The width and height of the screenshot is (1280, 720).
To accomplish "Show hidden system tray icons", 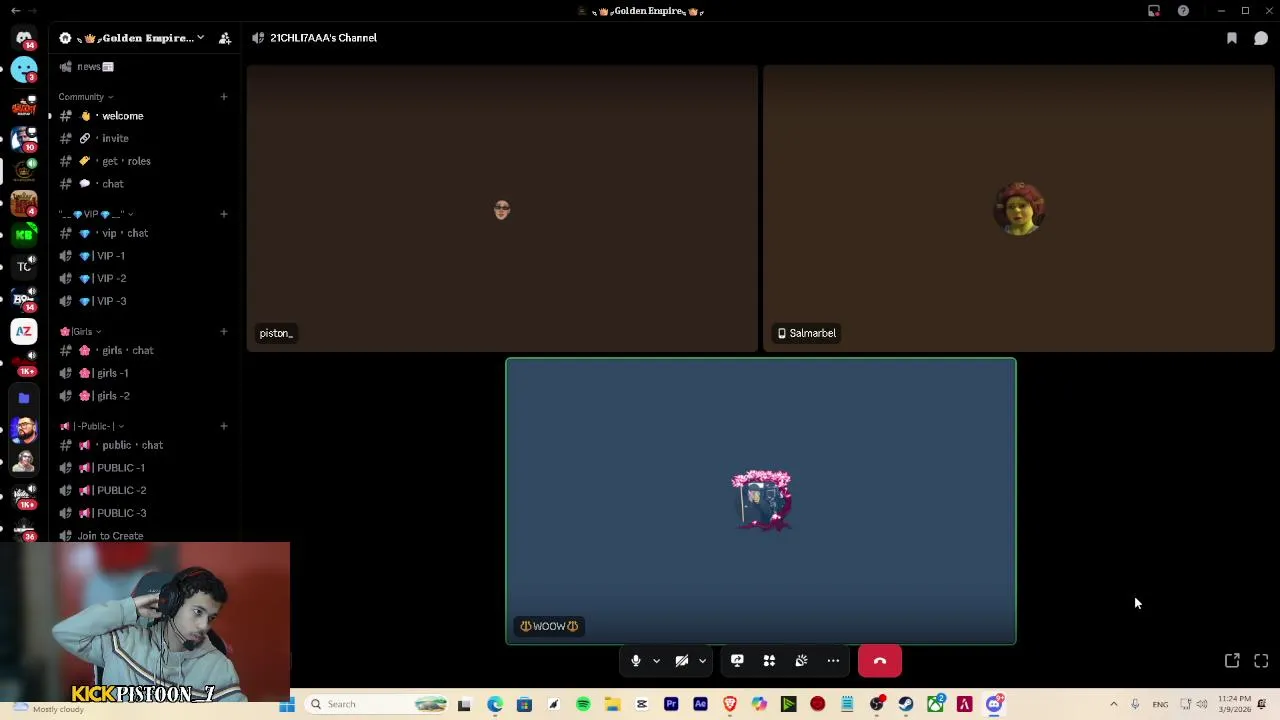I will click(x=1113, y=704).
